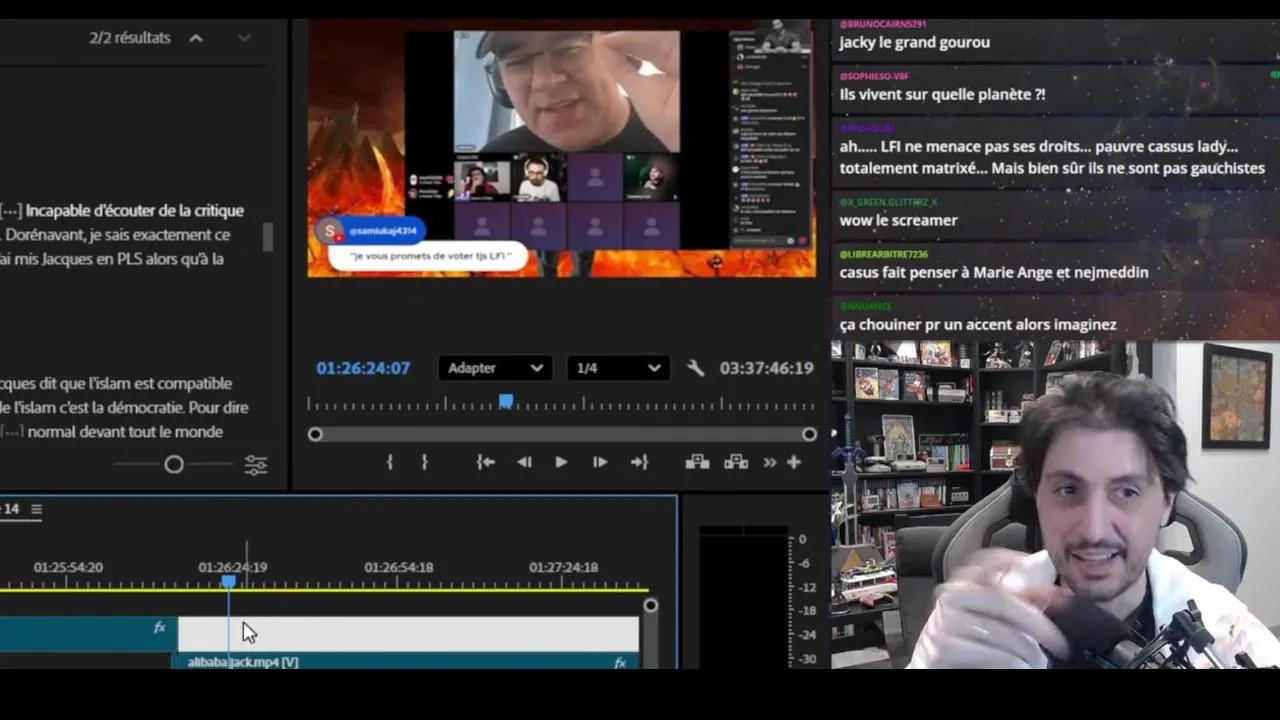The width and height of the screenshot is (1280, 720).
Task: Click timeline vertical zoom scrollbar handle
Action: pyautogui.click(x=651, y=605)
